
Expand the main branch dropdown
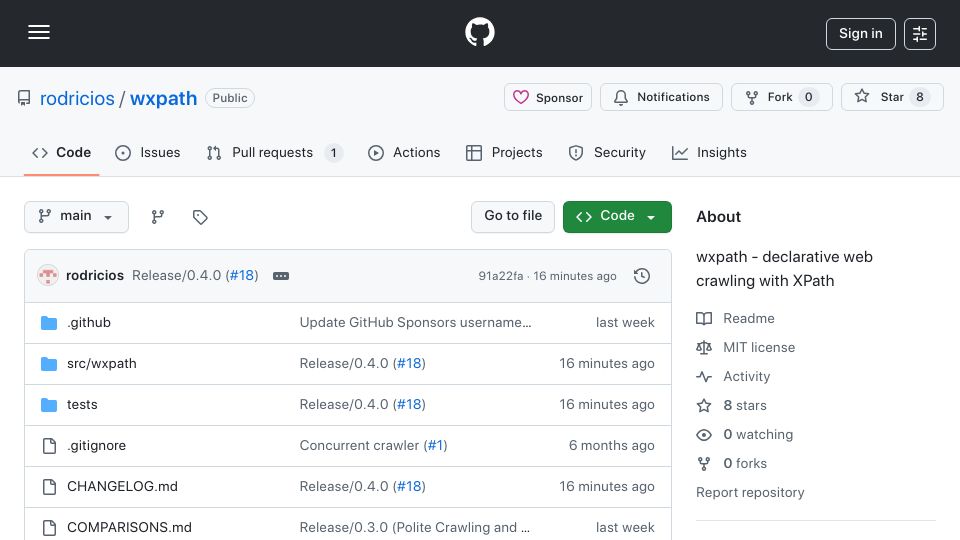click(77, 217)
